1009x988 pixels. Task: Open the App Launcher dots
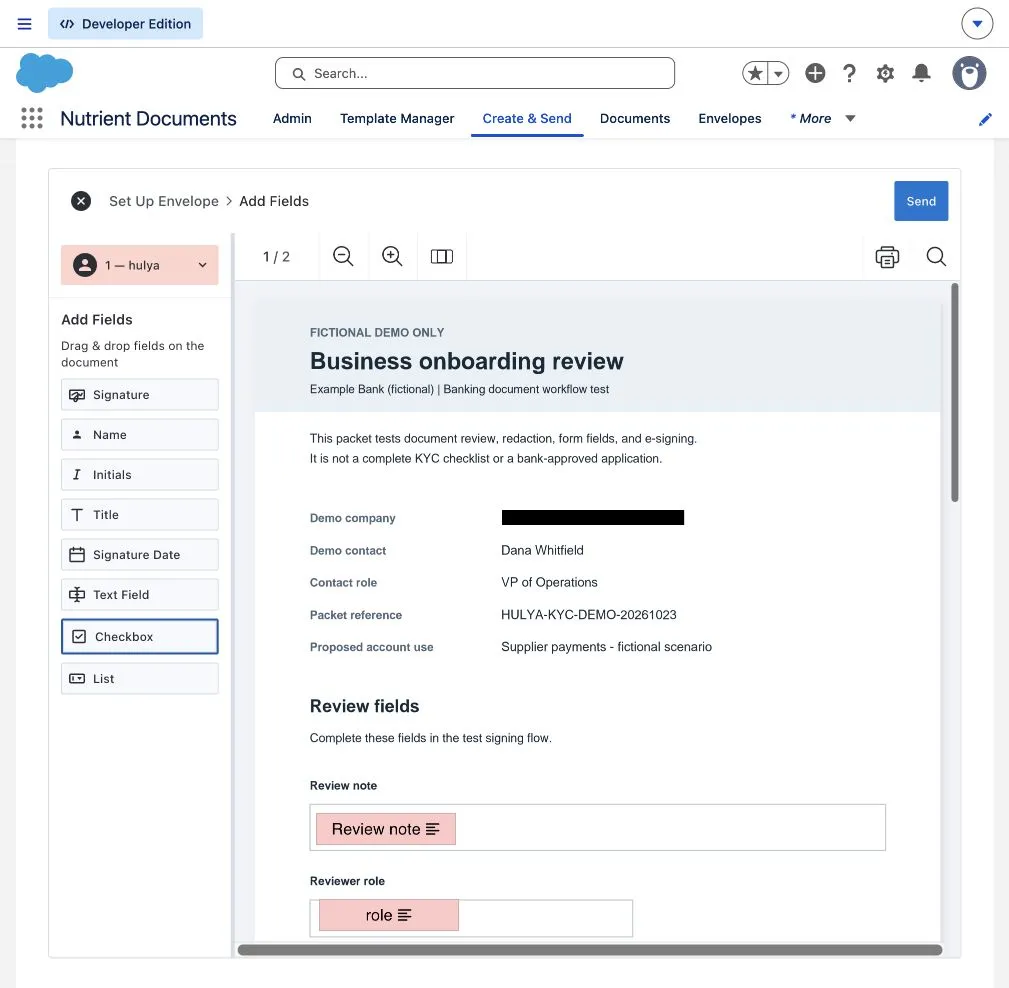coord(32,118)
